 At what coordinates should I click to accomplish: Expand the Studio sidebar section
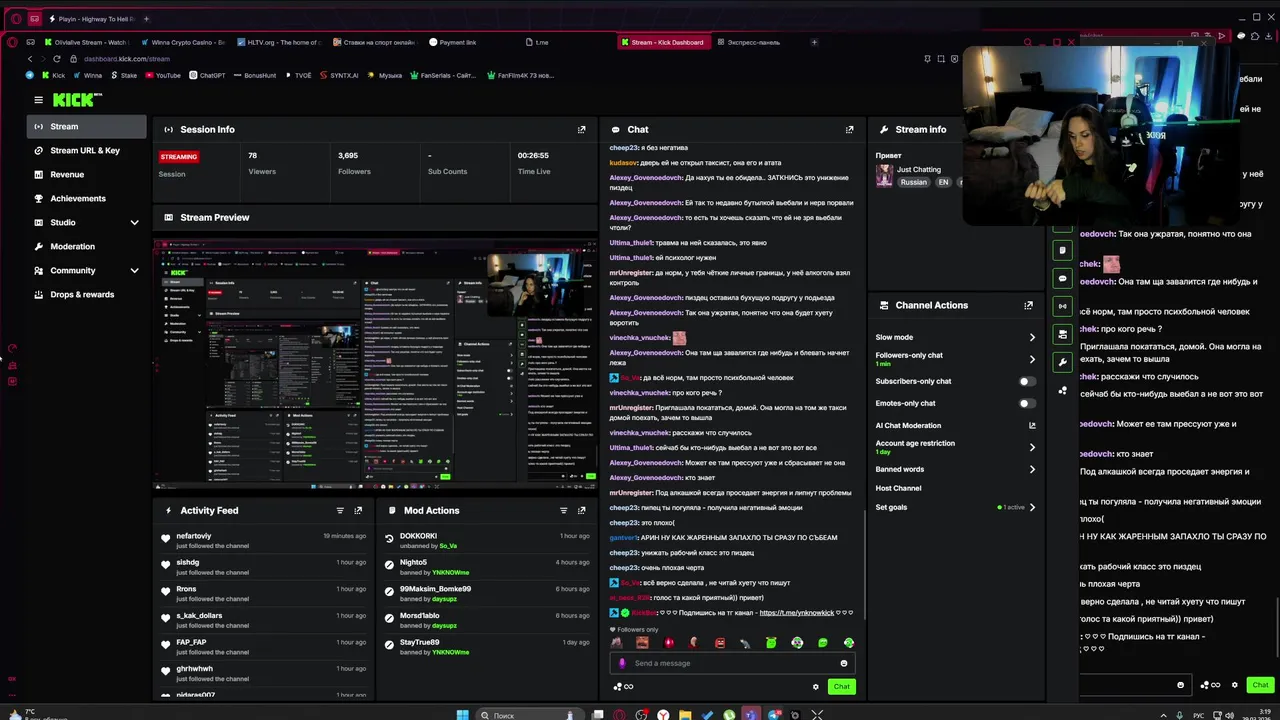pyautogui.click(x=134, y=222)
